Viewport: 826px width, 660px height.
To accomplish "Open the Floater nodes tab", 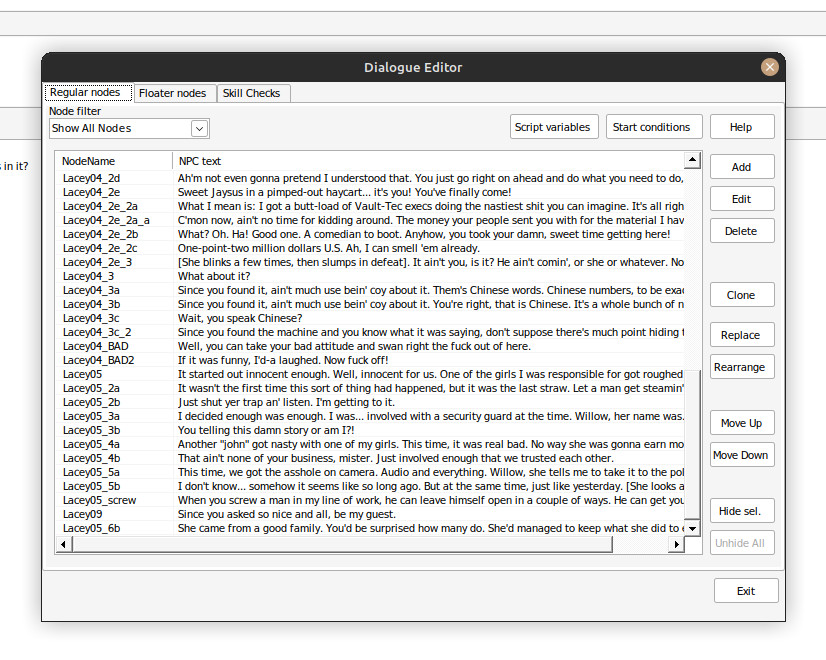I will click(173, 93).
